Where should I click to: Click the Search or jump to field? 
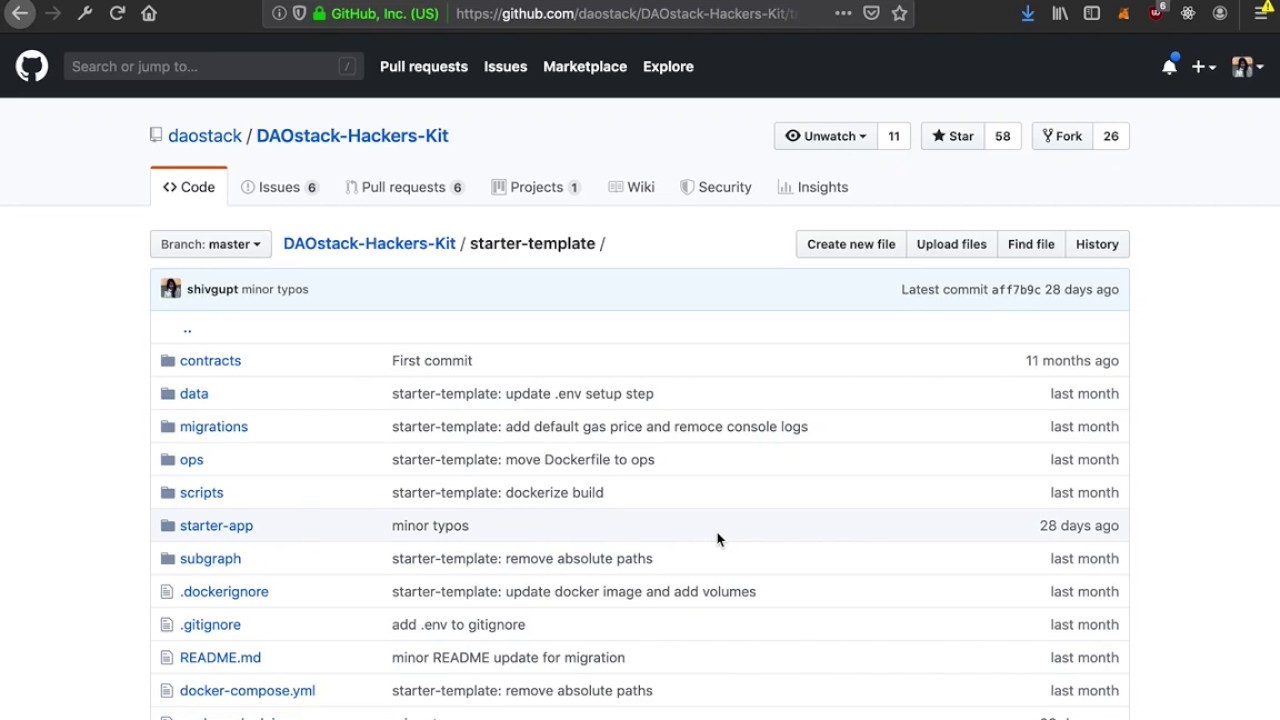coord(212,66)
